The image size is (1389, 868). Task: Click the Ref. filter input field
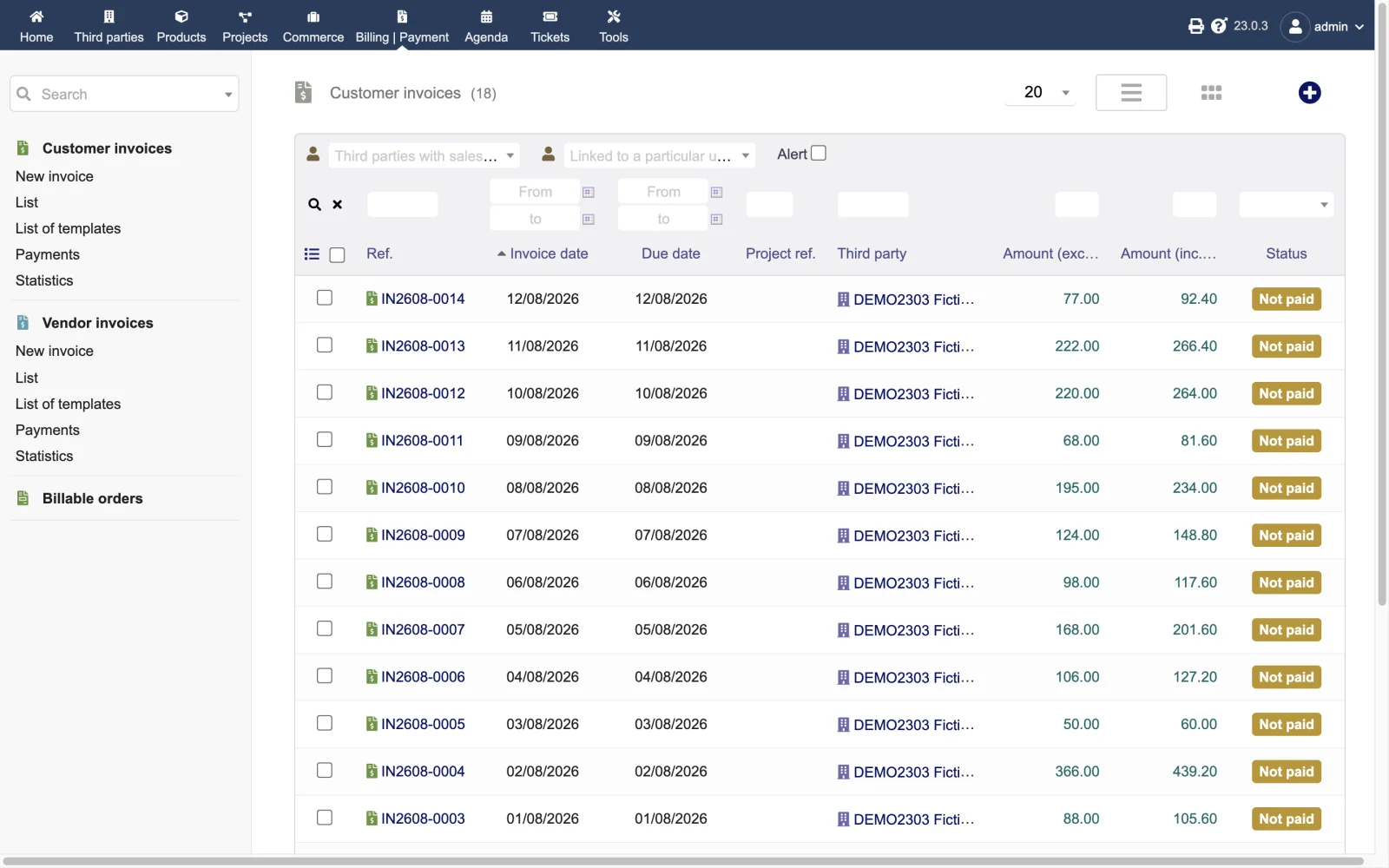point(403,205)
